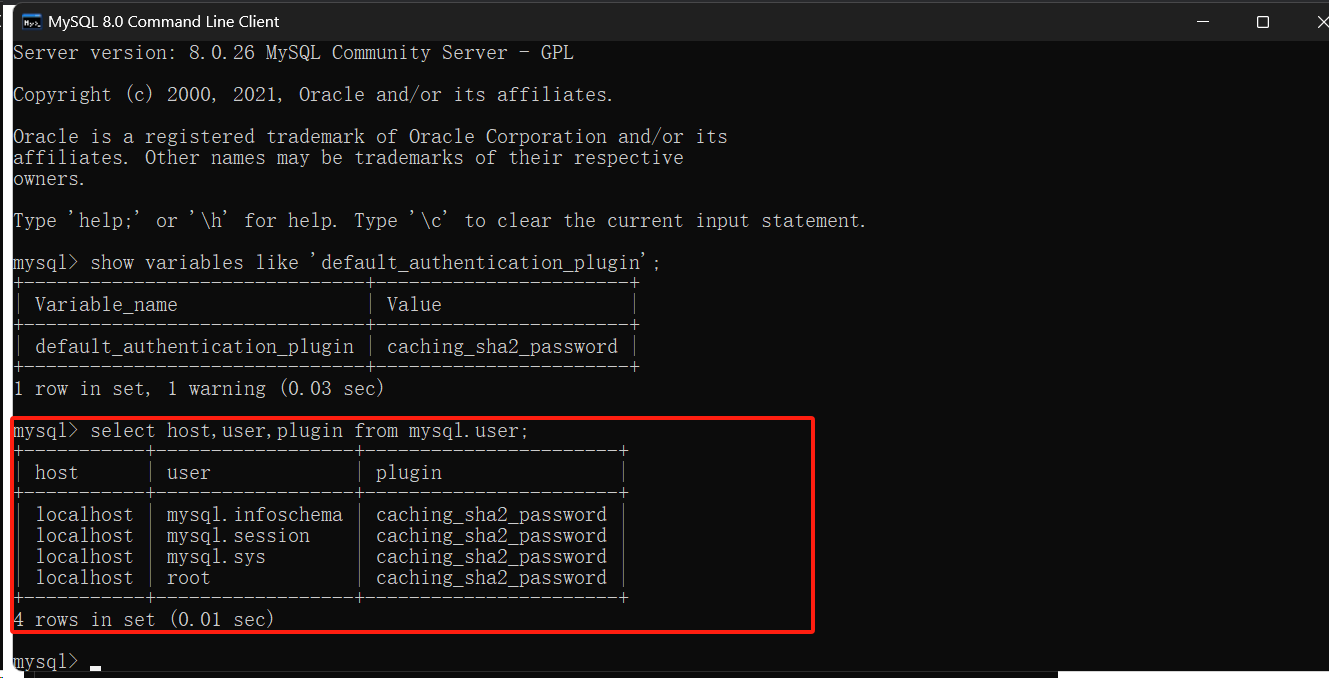Click the 'default_authentication_plugin' table cell
This screenshot has height=678, width=1329.
pyautogui.click(x=194, y=347)
